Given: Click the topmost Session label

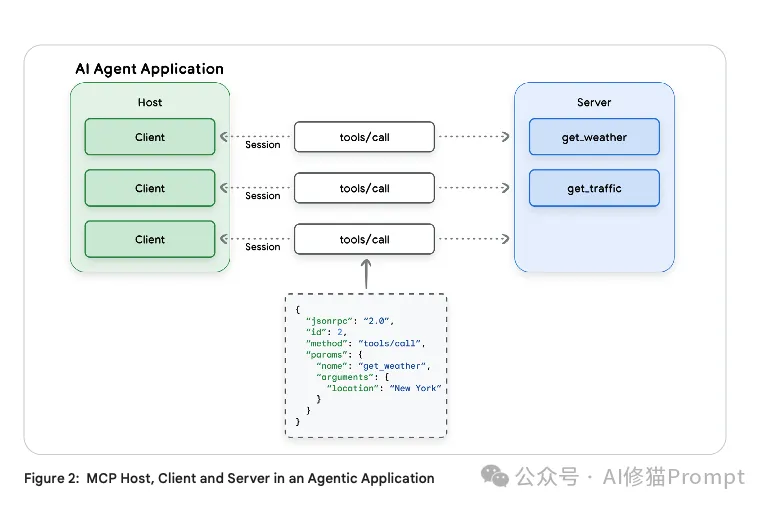Looking at the screenshot, I should point(263,145).
